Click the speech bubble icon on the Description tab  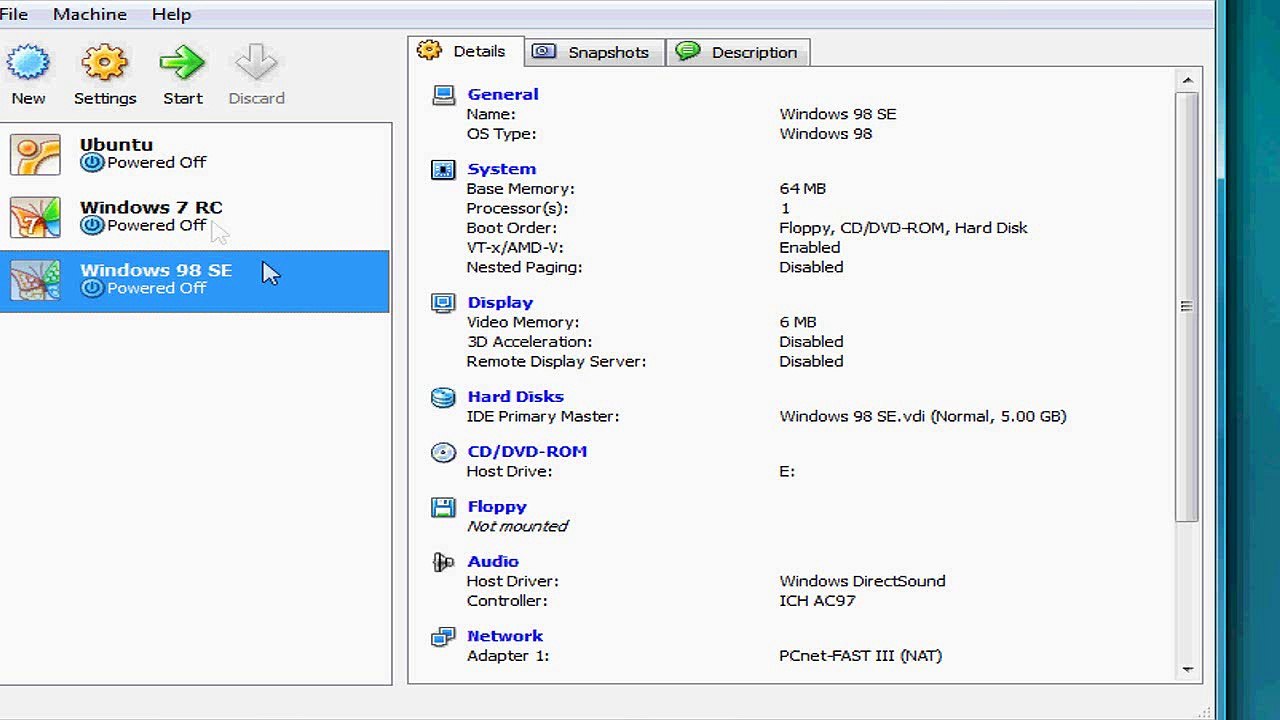(687, 52)
